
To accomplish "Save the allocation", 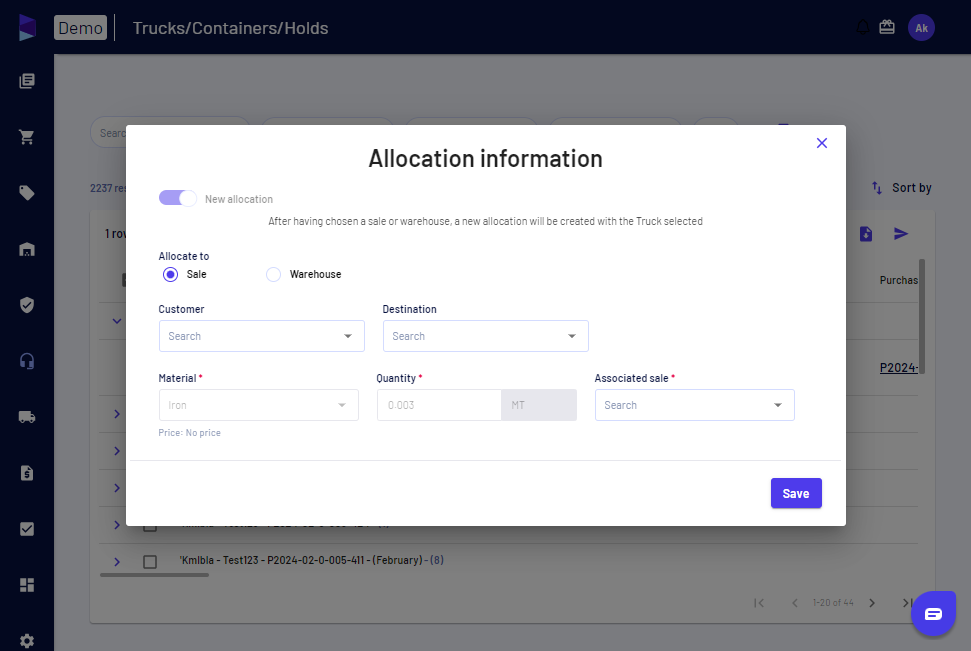I will click(x=796, y=493).
